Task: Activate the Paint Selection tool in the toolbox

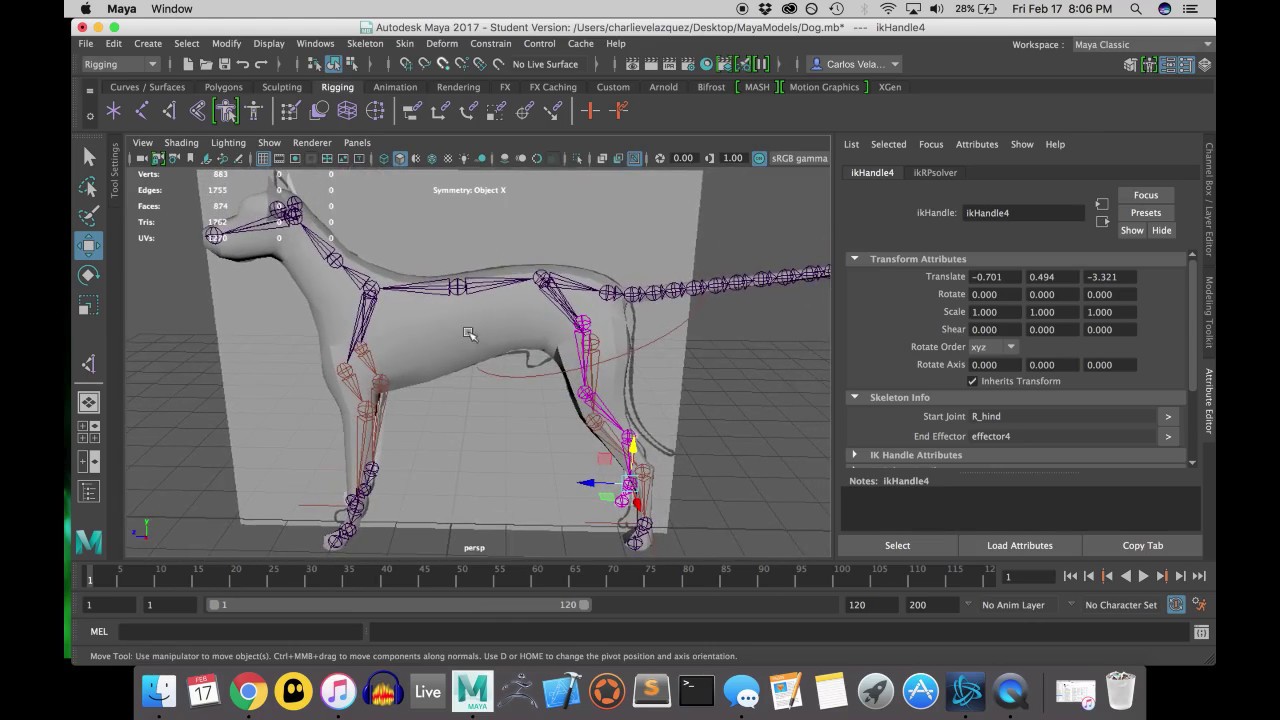Action: [x=89, y=216]
